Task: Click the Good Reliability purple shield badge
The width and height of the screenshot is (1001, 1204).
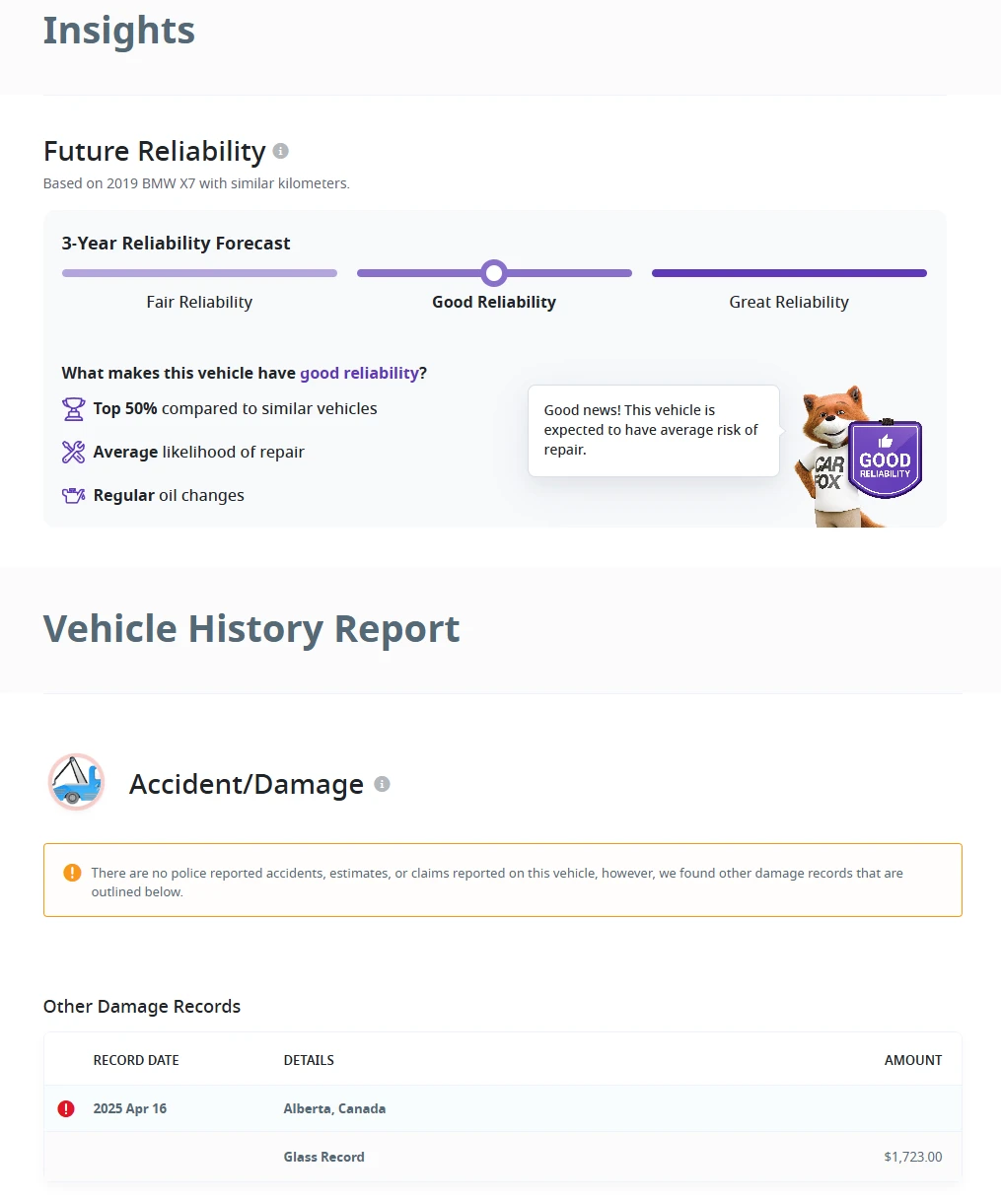Action: pos(885,460)
